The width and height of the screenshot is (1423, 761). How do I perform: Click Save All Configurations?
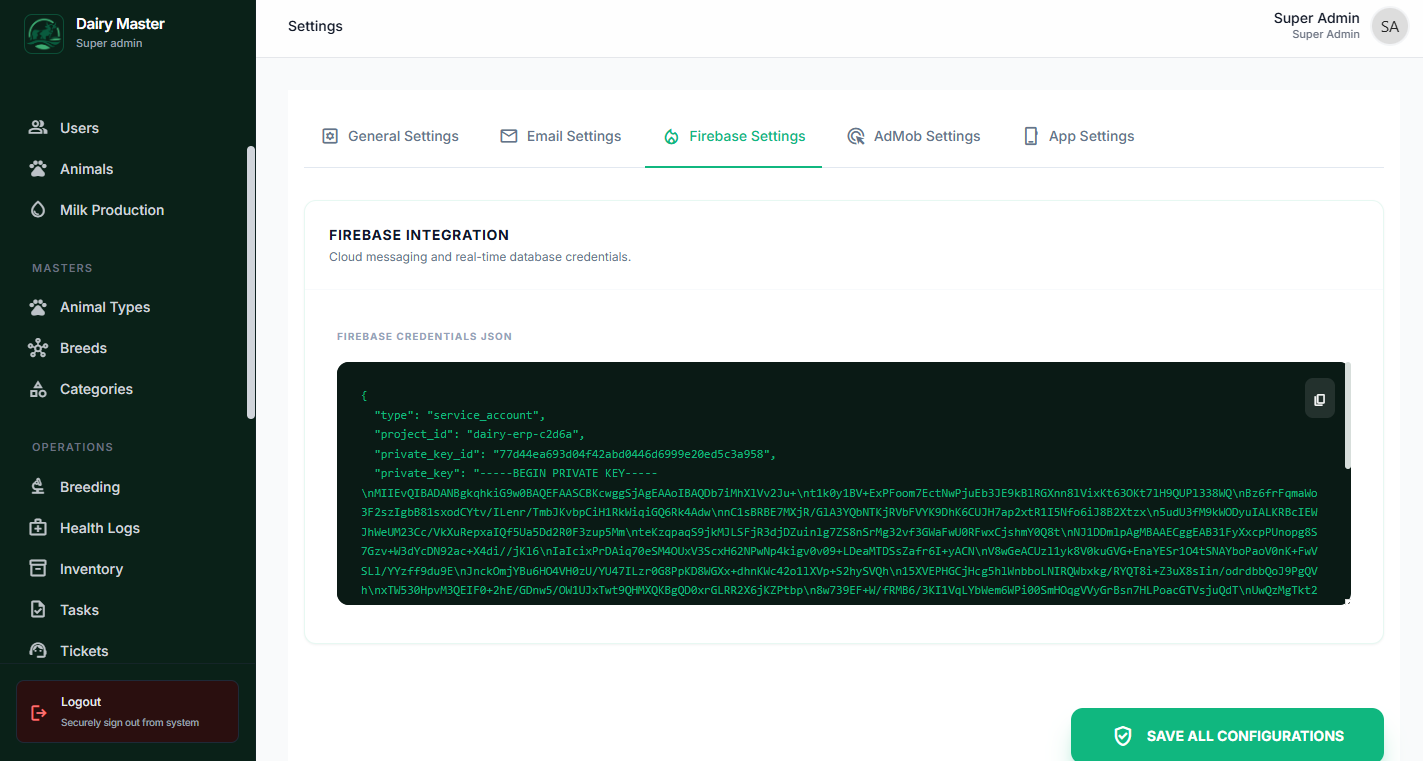click(x=1227, y=735)
